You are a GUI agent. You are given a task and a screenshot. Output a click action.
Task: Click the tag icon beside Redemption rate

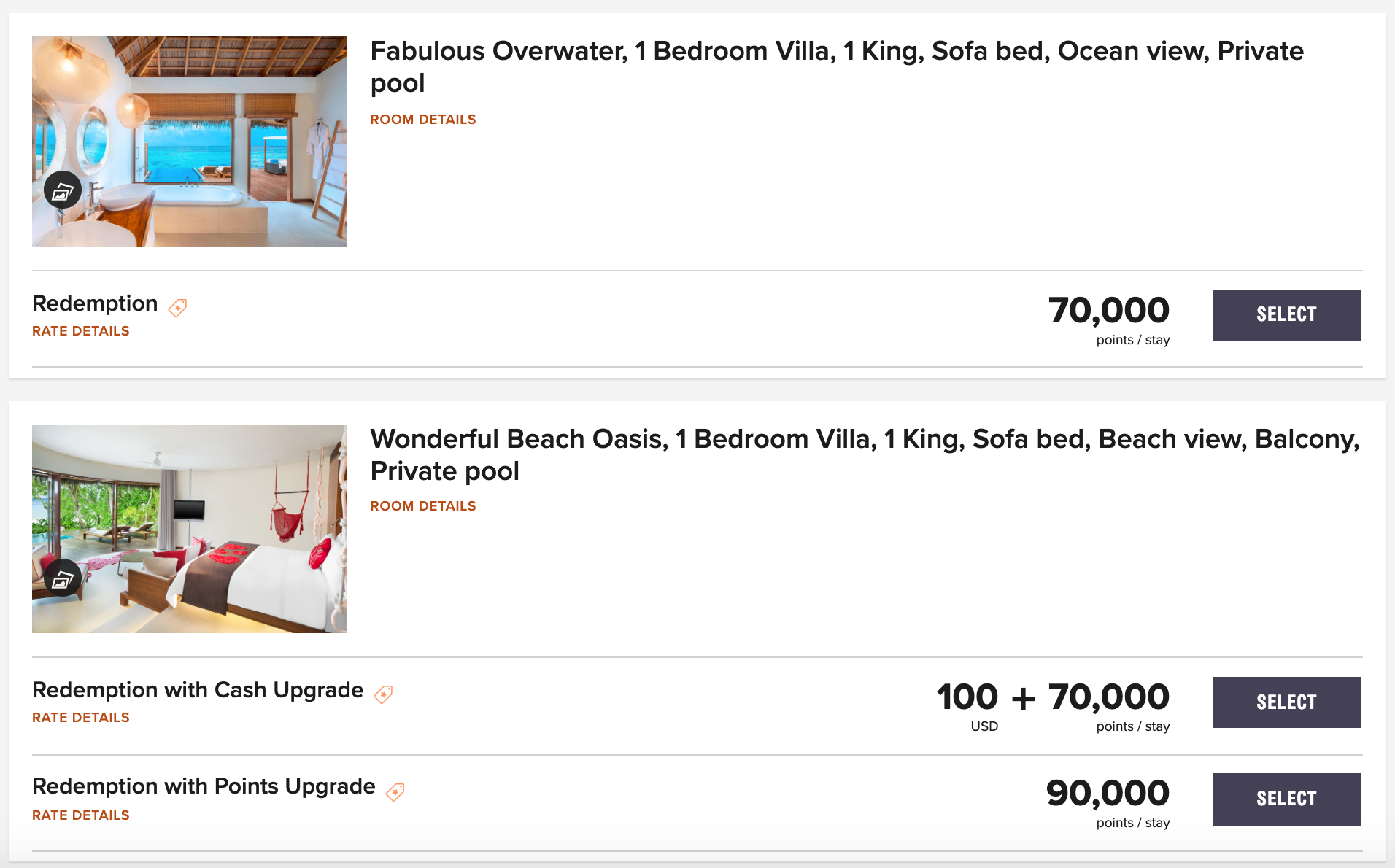(177, 308)
